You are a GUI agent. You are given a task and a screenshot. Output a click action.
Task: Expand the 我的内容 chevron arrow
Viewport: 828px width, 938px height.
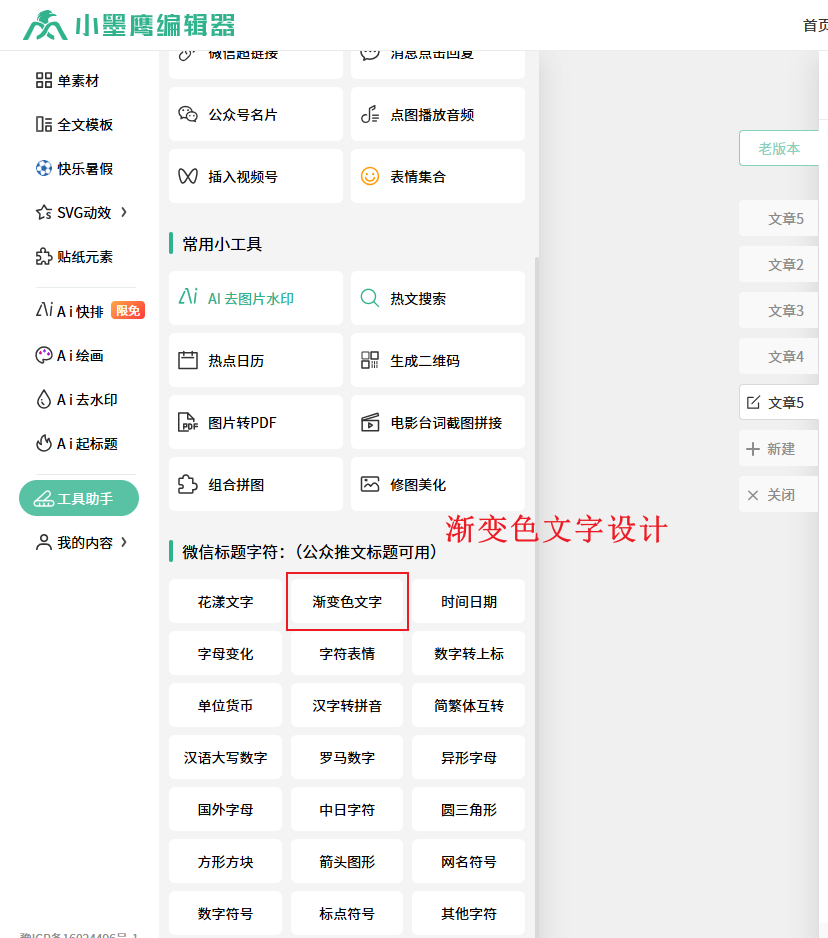[124, 542]
